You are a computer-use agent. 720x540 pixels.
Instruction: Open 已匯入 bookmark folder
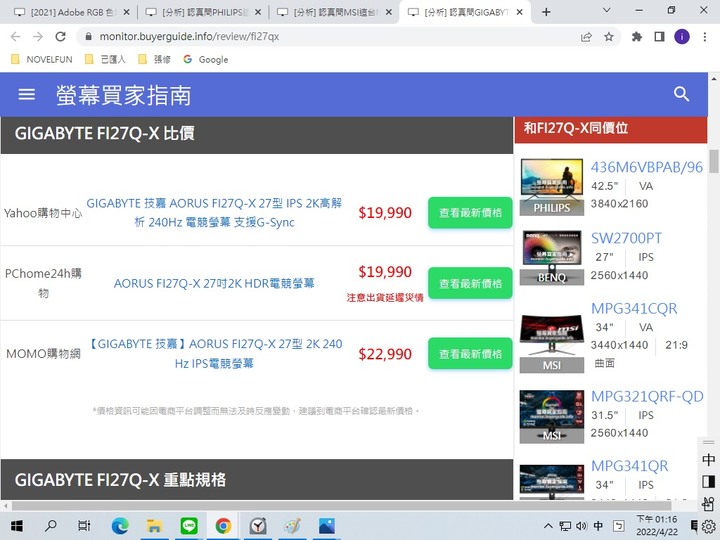[x=105, y=59]
